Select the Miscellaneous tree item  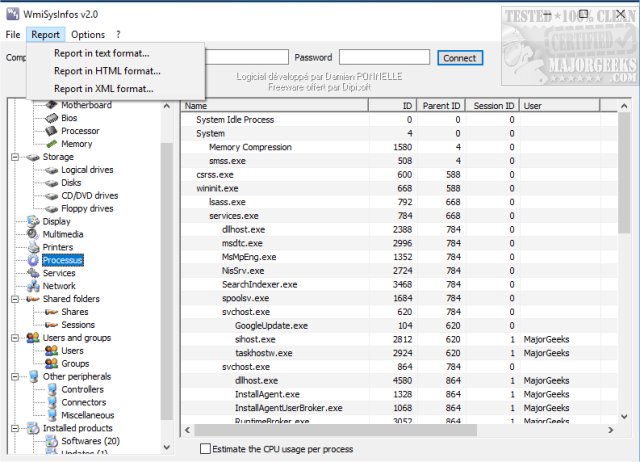[x=88, y=415]
